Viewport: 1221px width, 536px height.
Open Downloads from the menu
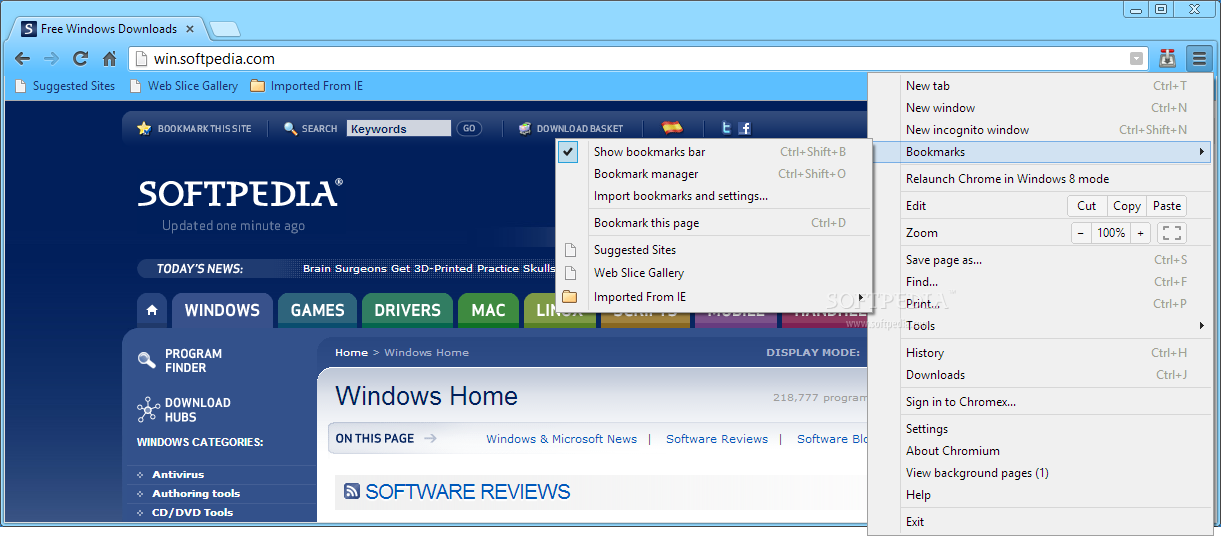click(1039, 375)
